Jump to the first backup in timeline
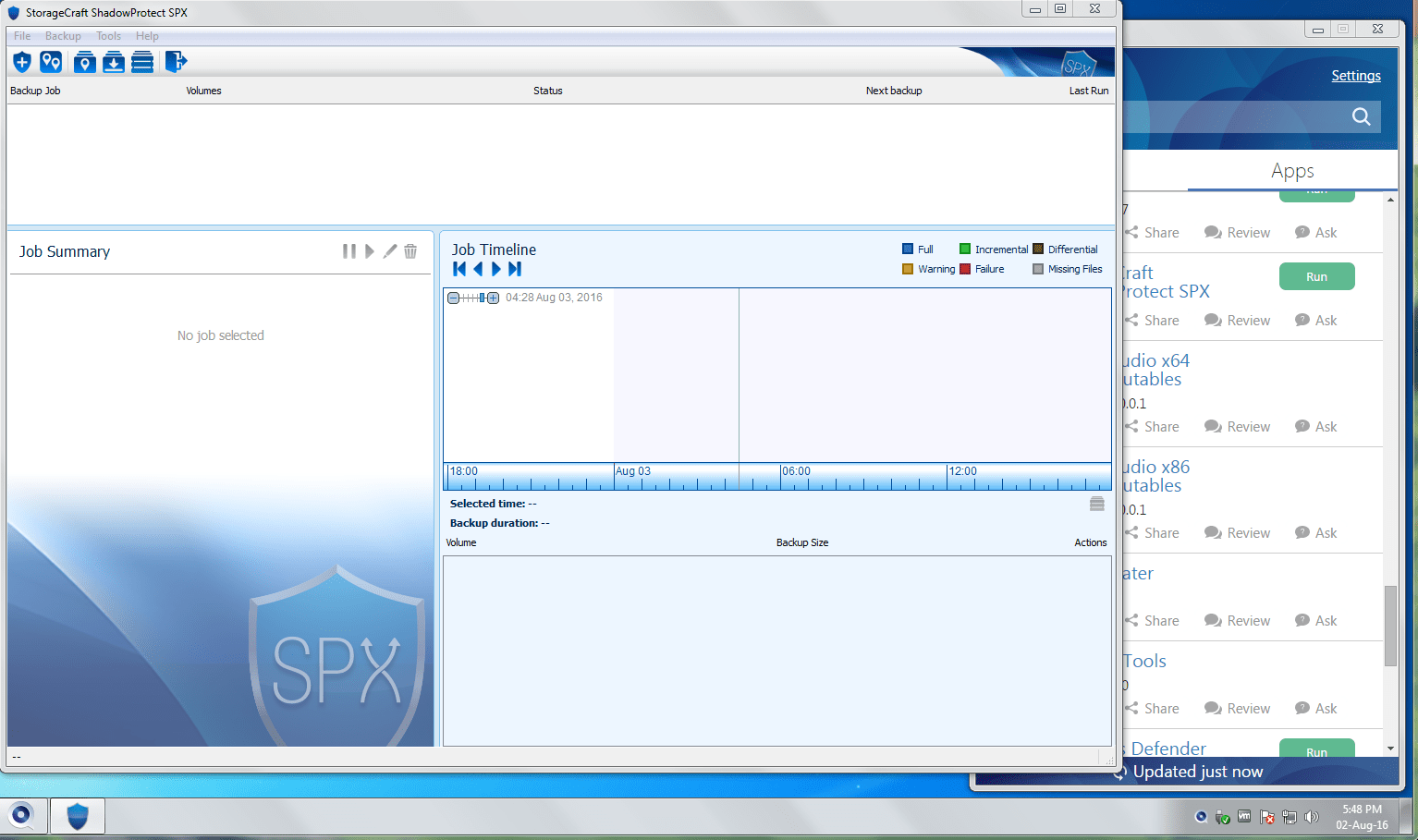The width and height of the screenshot is (1418, 840). click(x=458, y=269)
